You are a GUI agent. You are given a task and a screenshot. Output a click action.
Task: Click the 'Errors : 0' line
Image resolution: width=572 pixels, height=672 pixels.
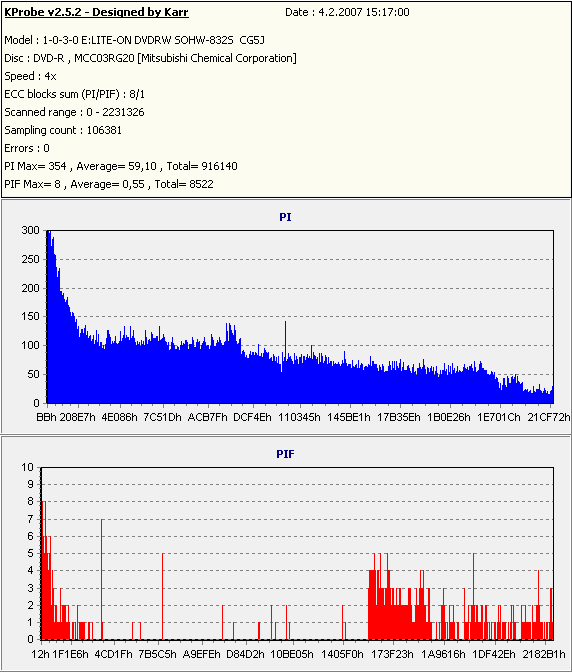click(27, 148)
